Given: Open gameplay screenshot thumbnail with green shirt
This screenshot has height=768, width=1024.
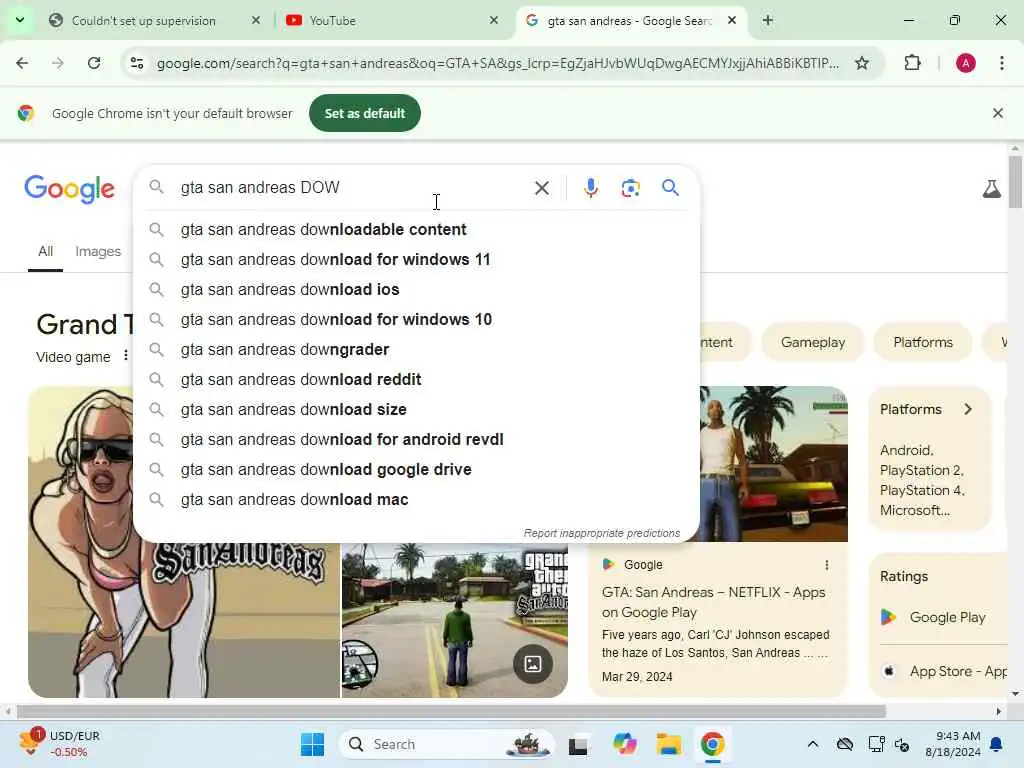Looking at the screenshot, I should (x=455, y=621).
